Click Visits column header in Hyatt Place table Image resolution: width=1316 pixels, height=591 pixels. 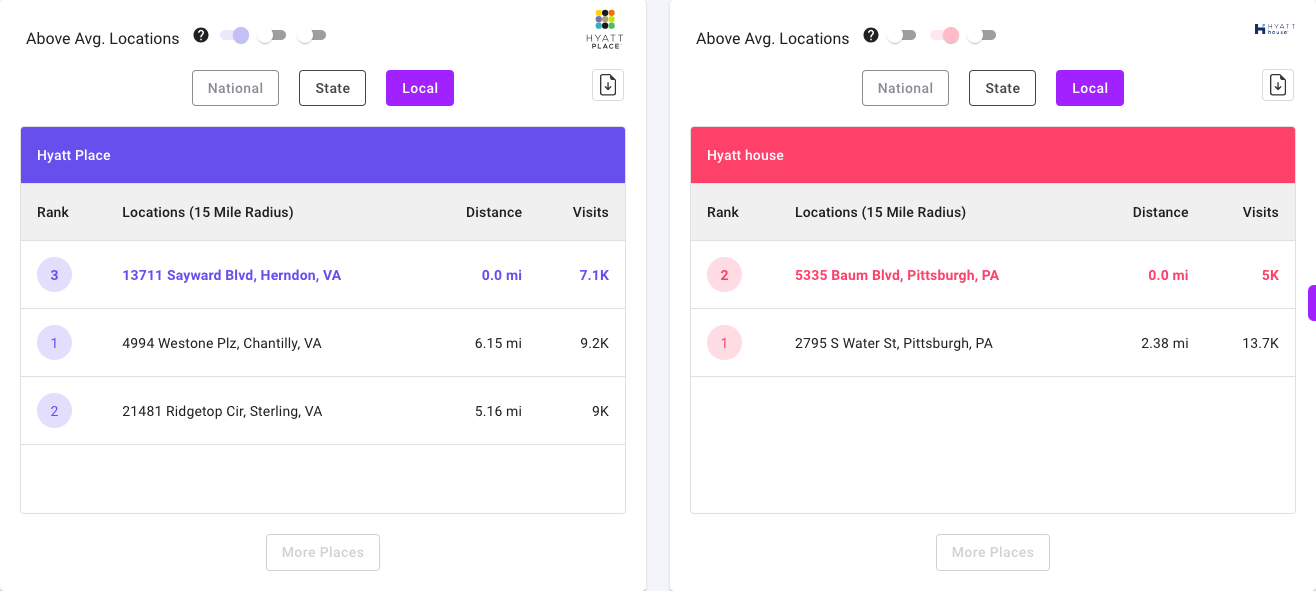(x=590, y=212)
